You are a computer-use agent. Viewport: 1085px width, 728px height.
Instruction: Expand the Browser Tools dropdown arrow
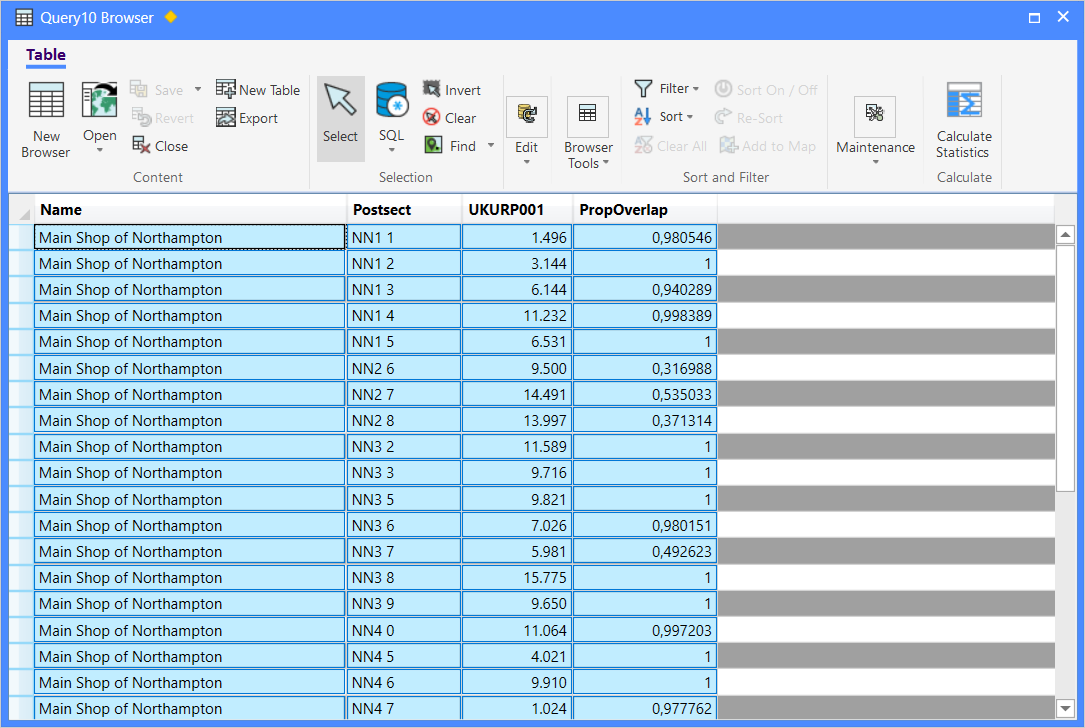point(605,163)
